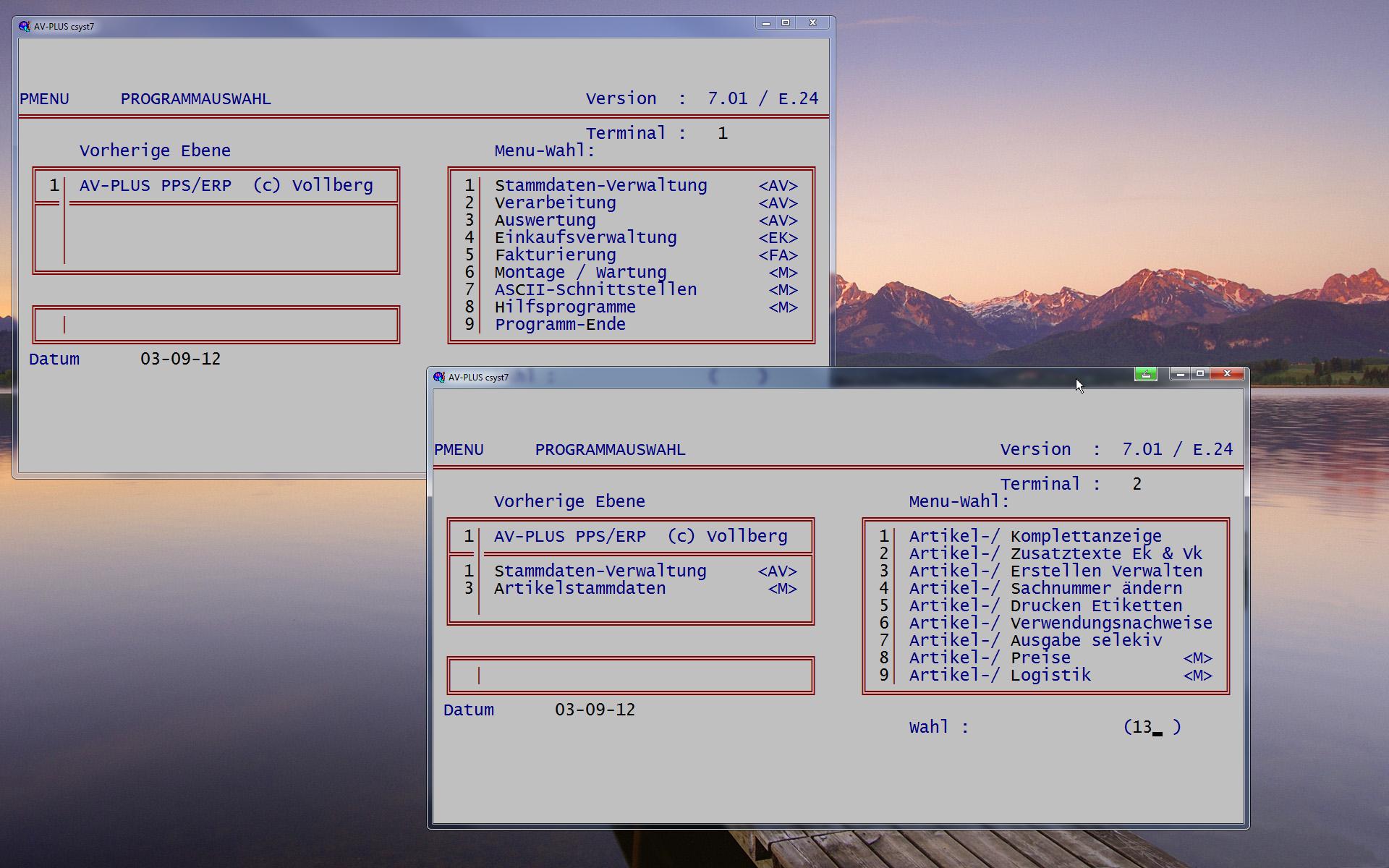The width and height of the screenshot is (1389, 868).
Task: Click AV-PLUS PPS/ERP level in Terminal 1
Action: click(x=226, y=186)
